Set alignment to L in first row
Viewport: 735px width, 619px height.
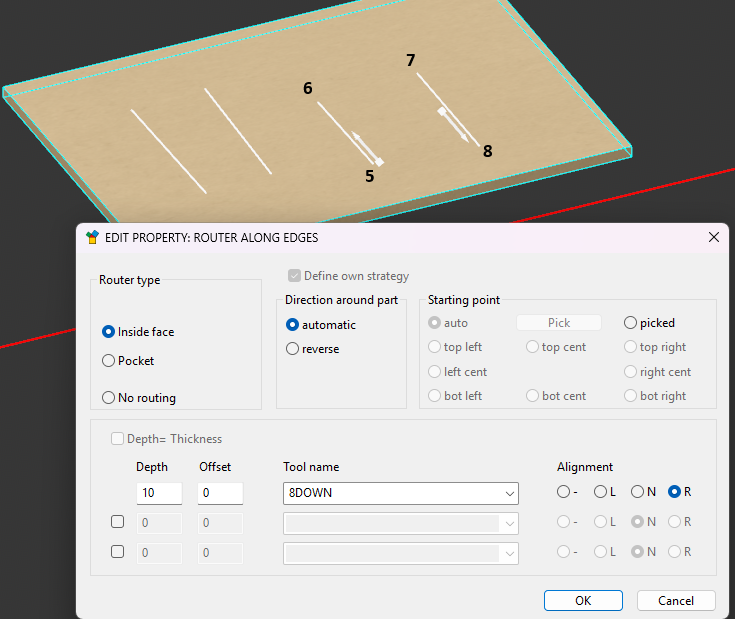[601, 492]
